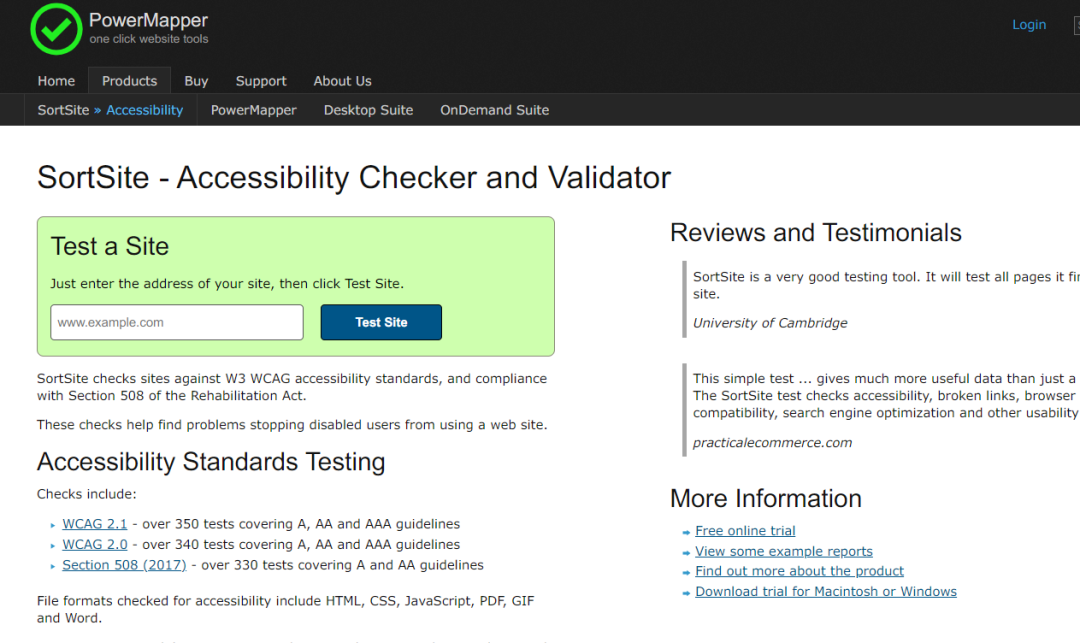This screenshot has height=643, width=1080.
Task: Click the University of Cambridge attribution
Action: coord(770,323)
